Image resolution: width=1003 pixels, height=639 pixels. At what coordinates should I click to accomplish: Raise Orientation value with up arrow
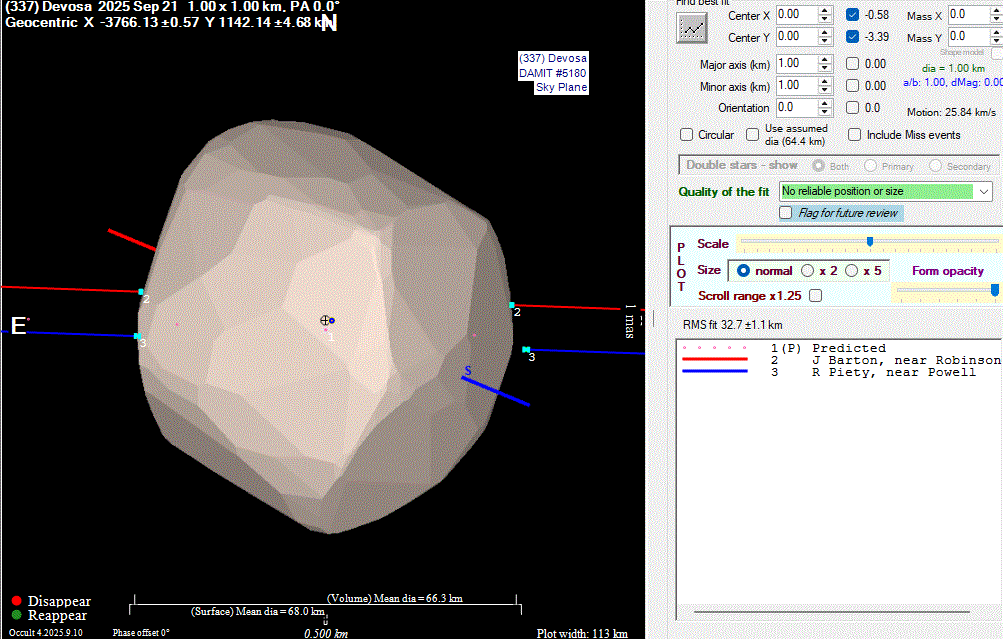(824, 103)
